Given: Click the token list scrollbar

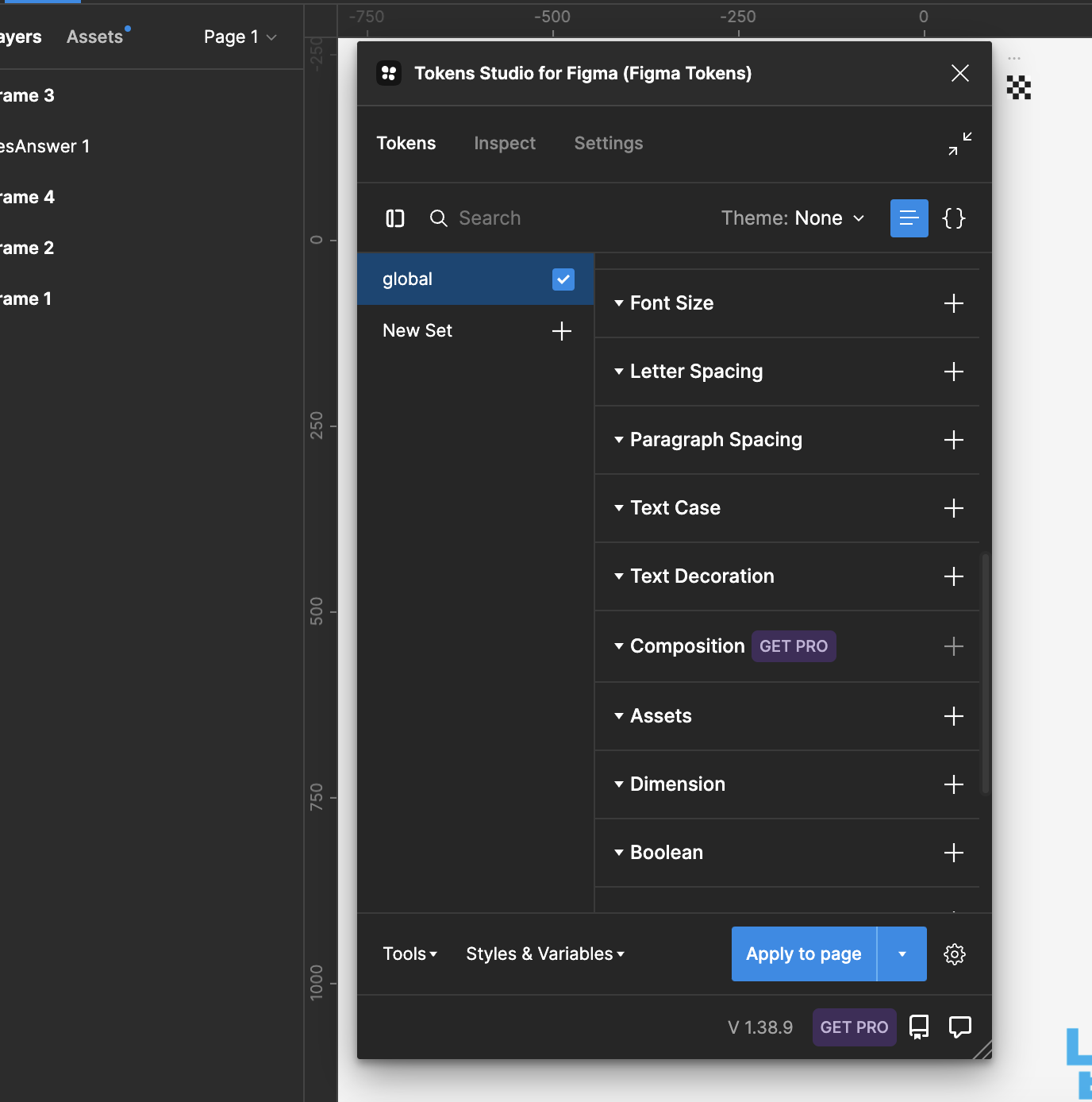Looking at the screenshot, I should click(x=986, y=673).
